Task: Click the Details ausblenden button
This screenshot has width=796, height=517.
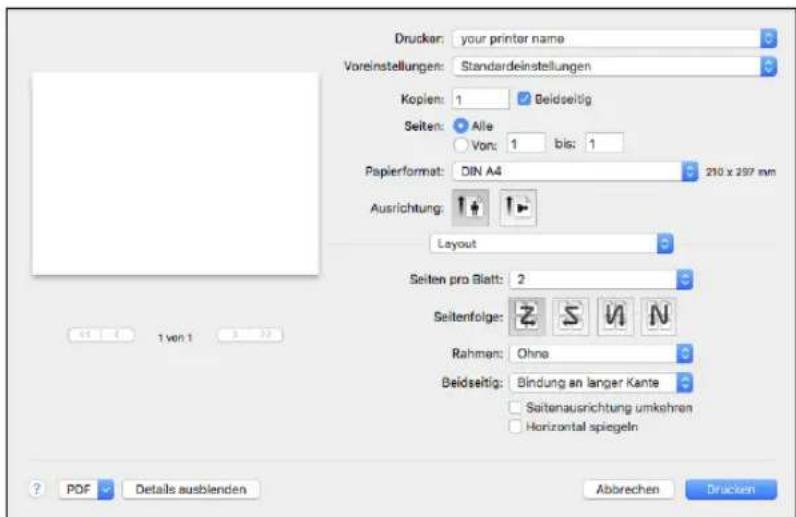Action: click(191, 490)
